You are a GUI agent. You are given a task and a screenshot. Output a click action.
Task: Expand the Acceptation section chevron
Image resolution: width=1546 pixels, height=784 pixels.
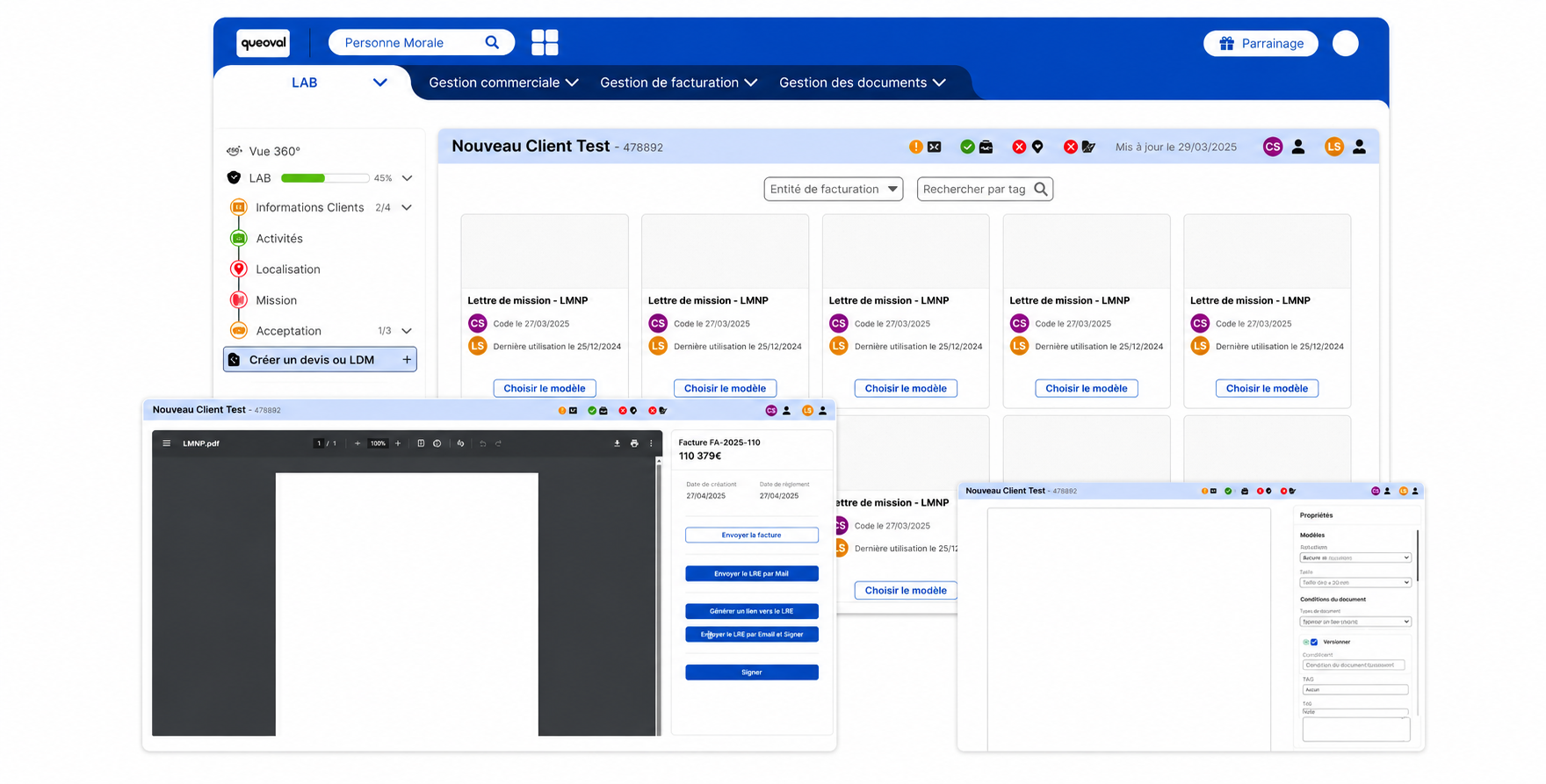coord(407,331)
